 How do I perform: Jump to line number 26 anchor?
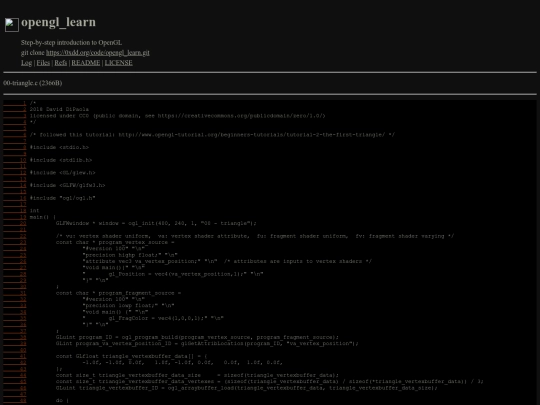[x=15, y=261]
